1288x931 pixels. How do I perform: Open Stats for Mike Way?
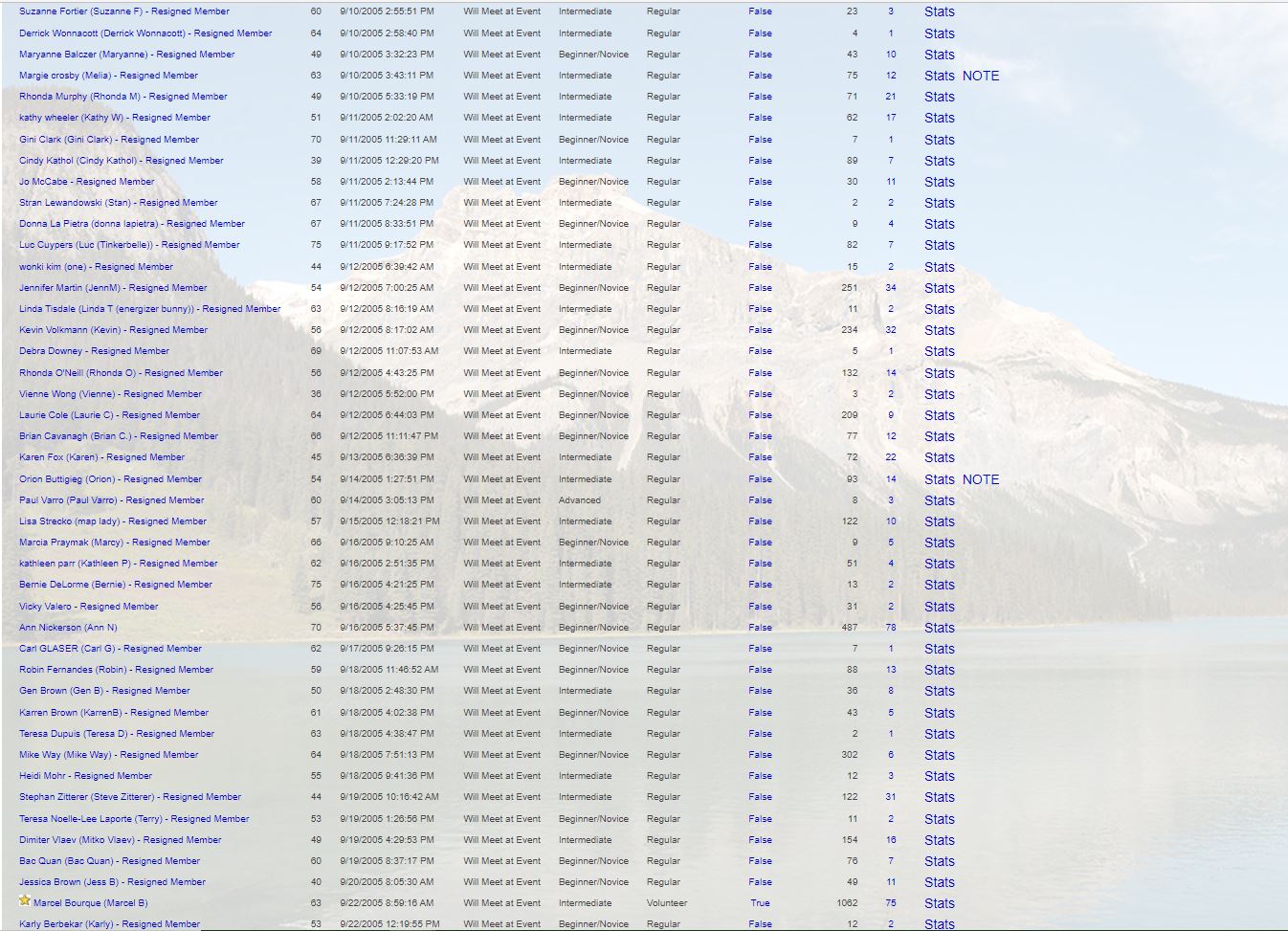[x=939, y=755]
